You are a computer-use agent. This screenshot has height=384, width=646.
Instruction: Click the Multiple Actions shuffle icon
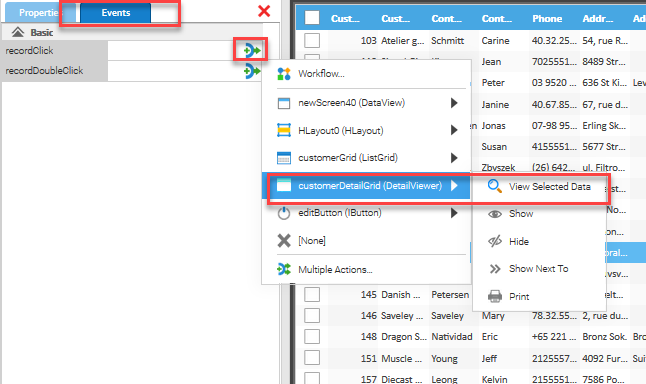(284, 269)
